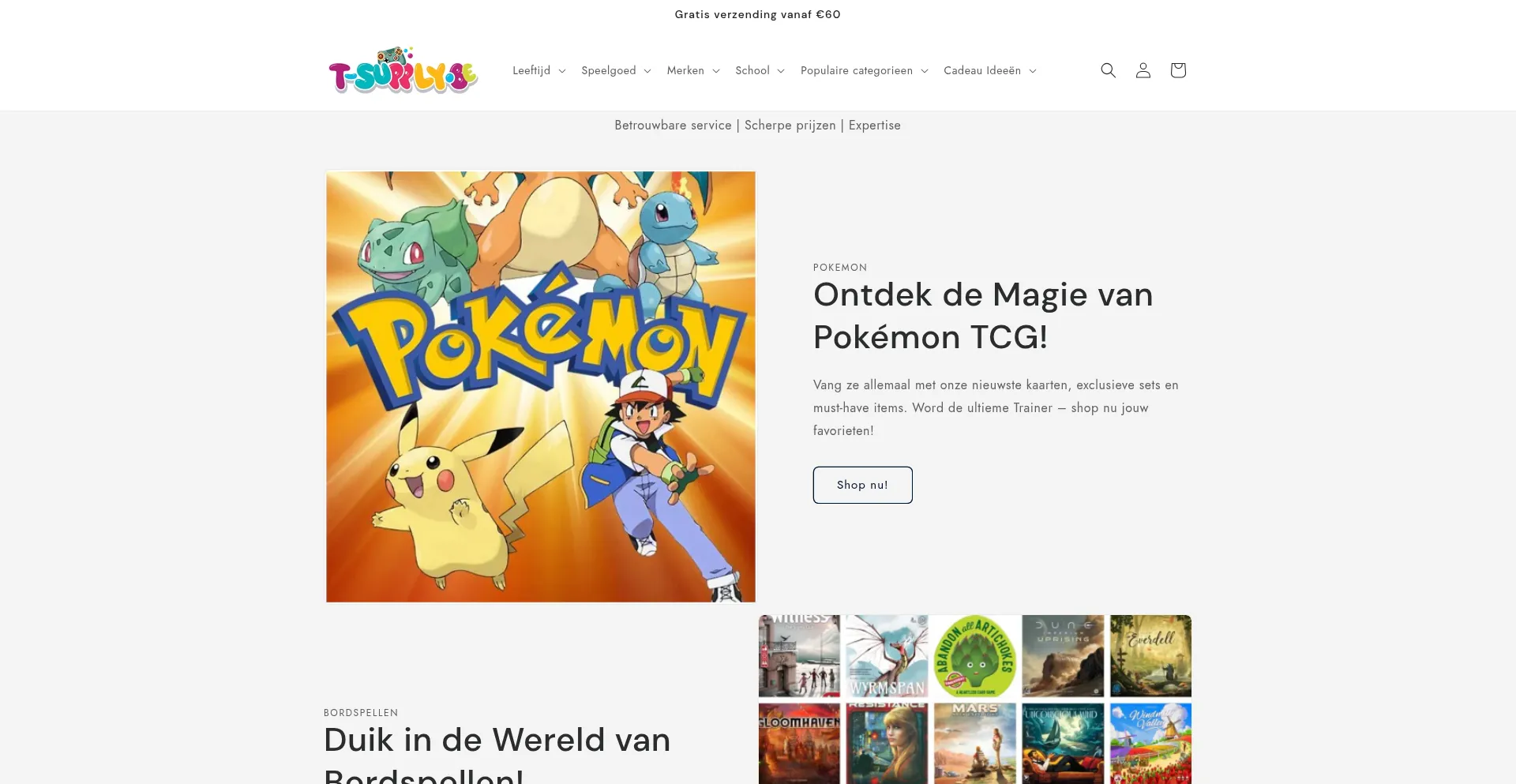Expand the Cadeau Ideeën chevron
This screenshot has width=1516, height=784.
pos(1032,71)
